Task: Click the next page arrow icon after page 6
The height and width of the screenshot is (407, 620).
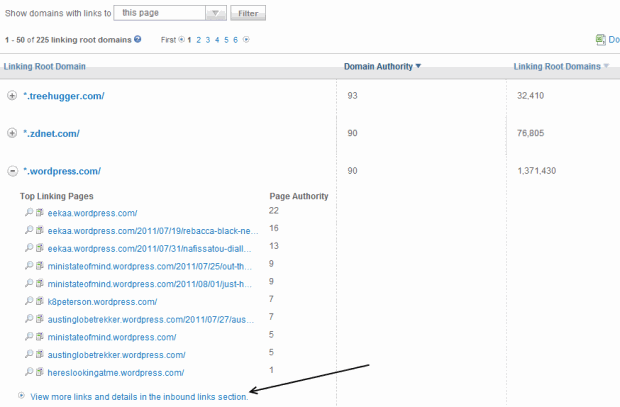Action: coord(246,40)
